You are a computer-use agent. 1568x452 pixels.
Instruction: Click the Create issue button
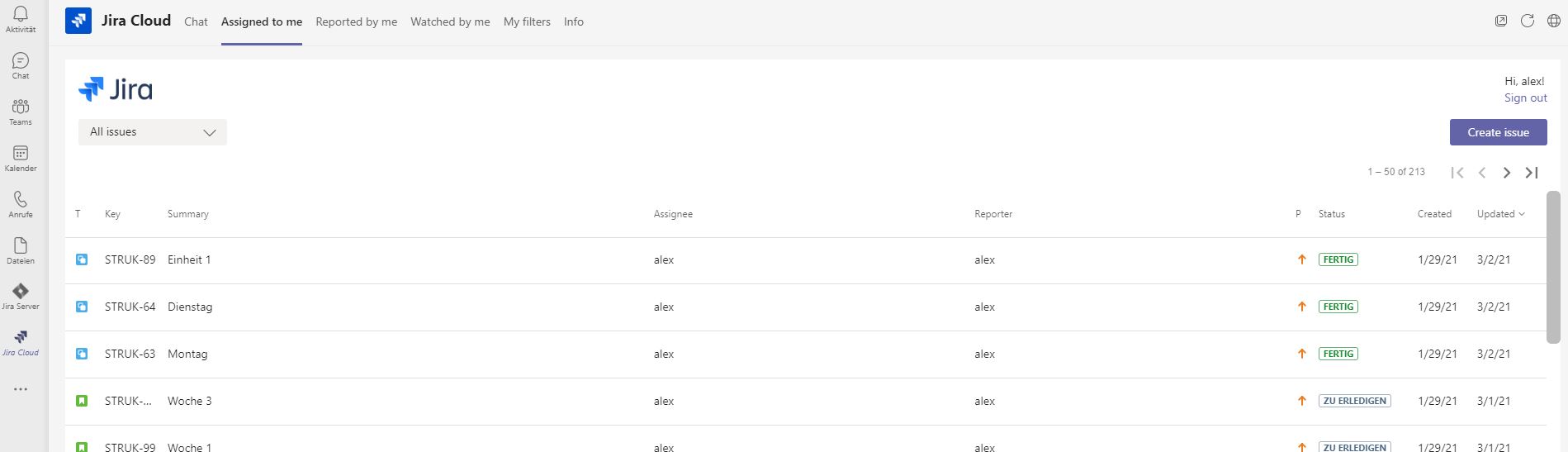tap(1499, 132)
